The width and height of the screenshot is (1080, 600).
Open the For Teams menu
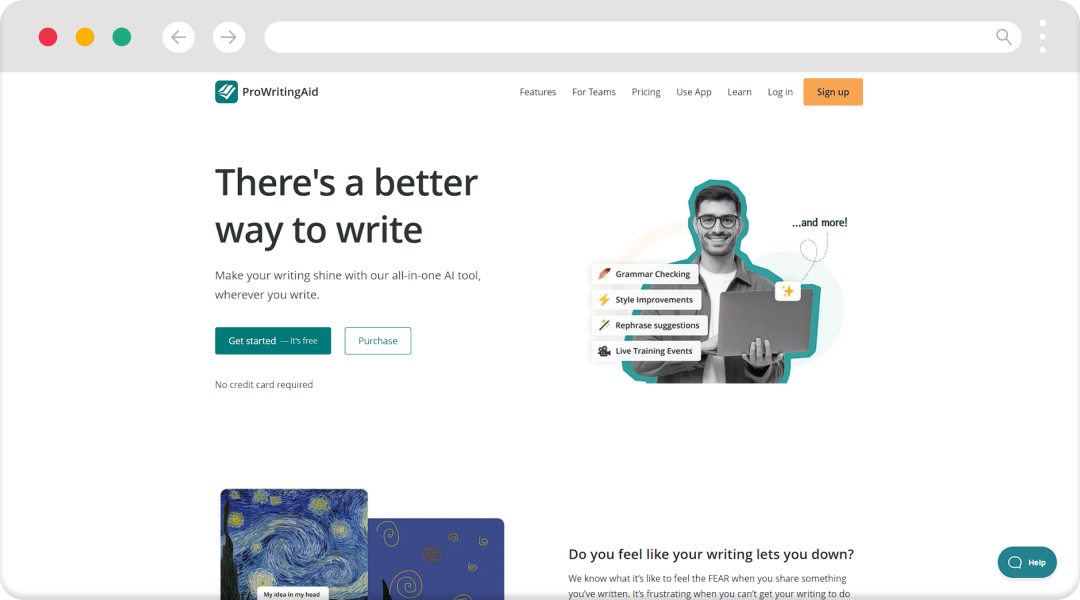click(x=594, y=92)
